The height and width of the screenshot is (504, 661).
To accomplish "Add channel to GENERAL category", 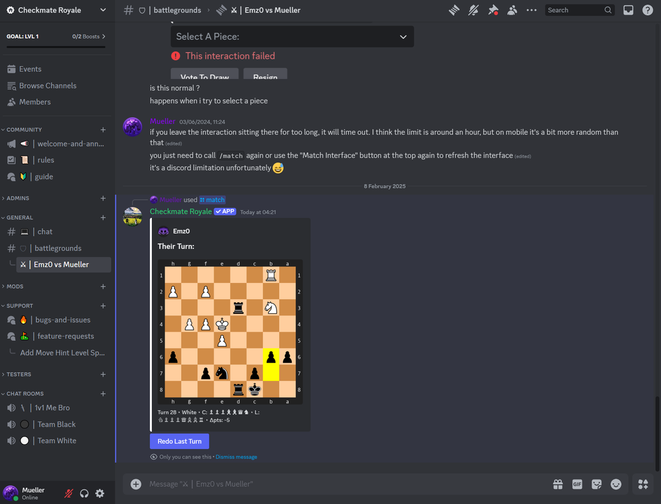I will point(103,217).
